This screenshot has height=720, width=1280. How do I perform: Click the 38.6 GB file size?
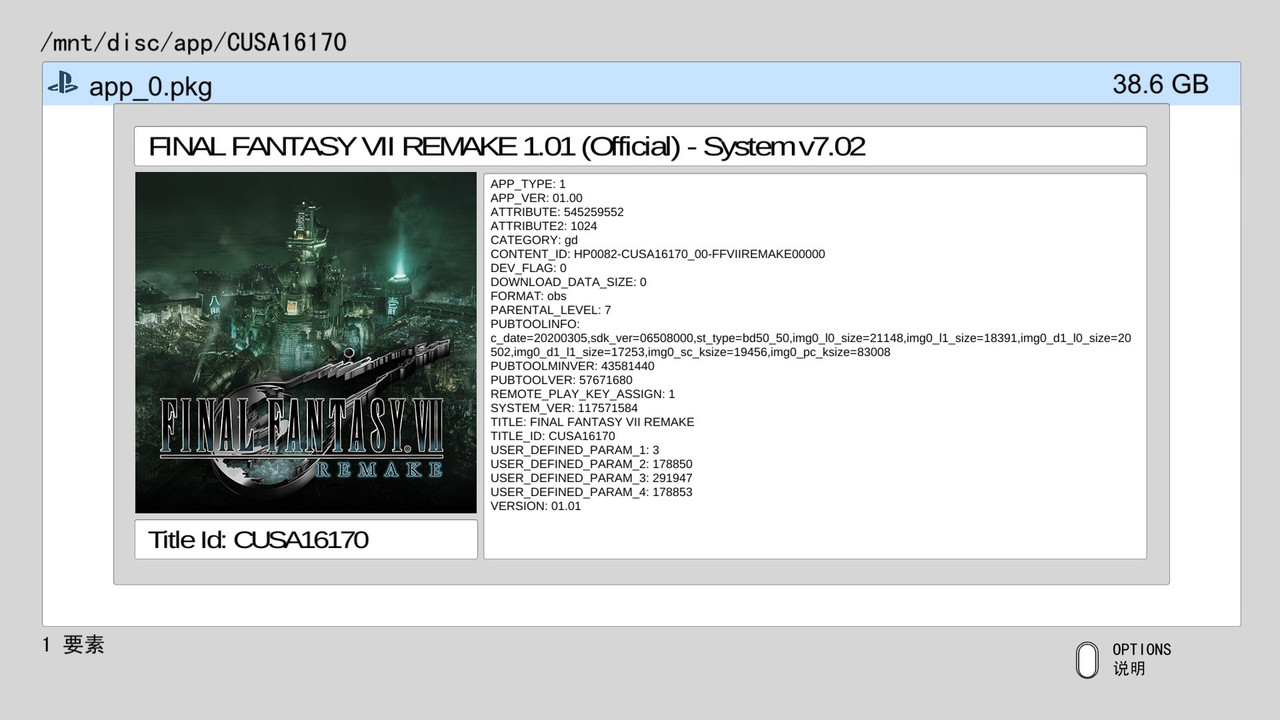tap(1160, 84)
